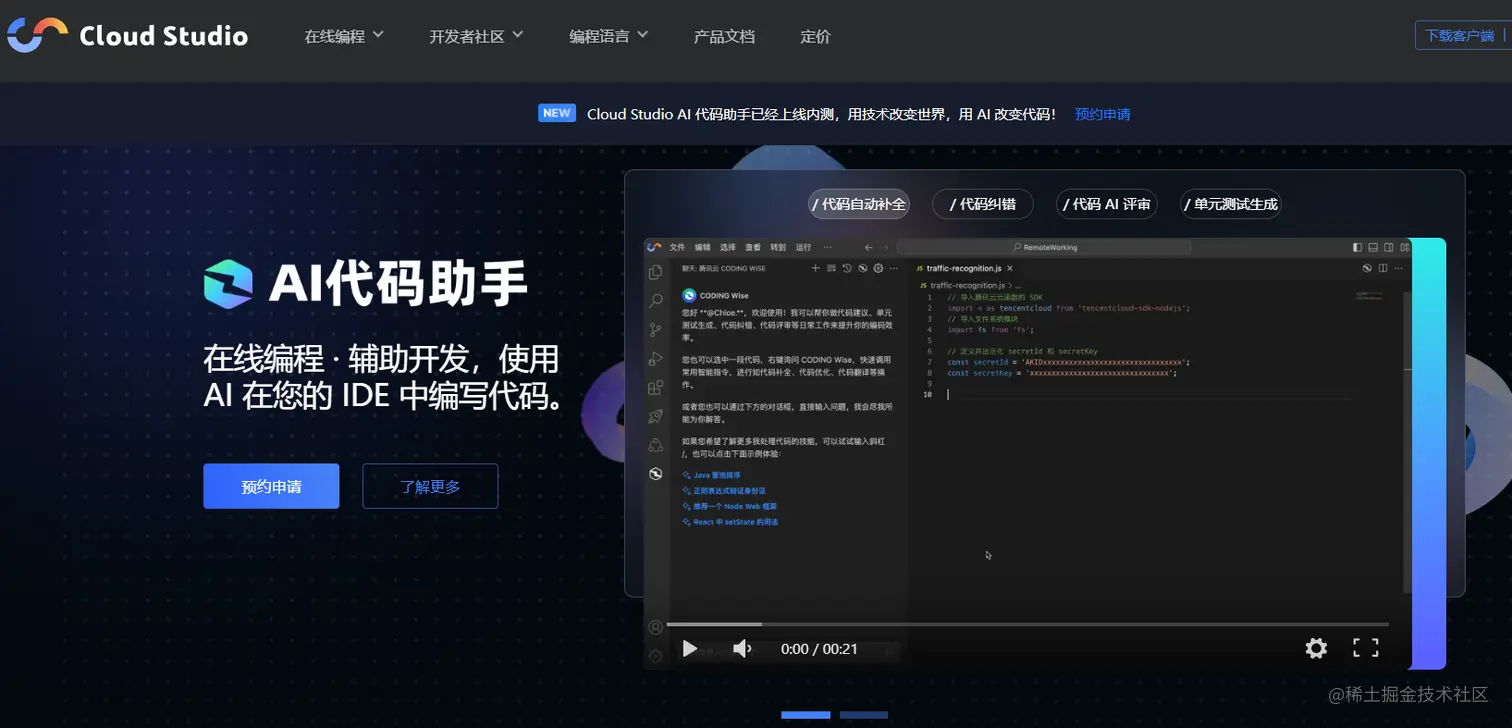Open the Search magnifier in IDE sidebar
The height and width of the screenshot is (728, 1512).
[655, 300]
